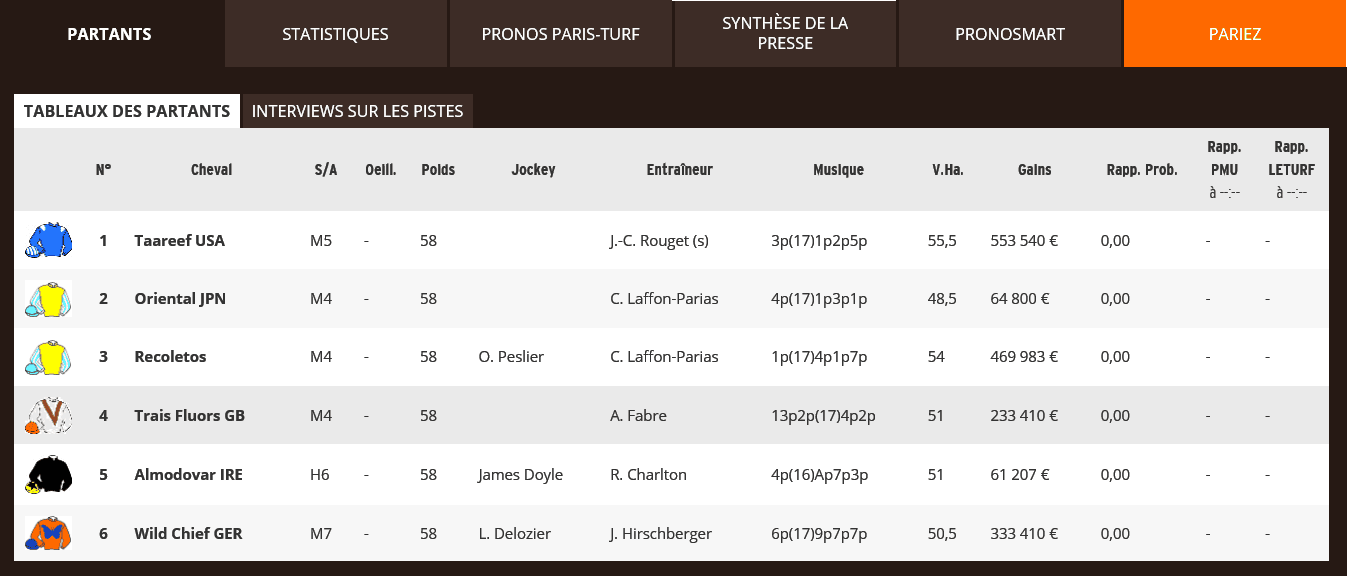Open horse Recoletos details
The width and height of the screenshot is (1347, 576).
[171, 357]
